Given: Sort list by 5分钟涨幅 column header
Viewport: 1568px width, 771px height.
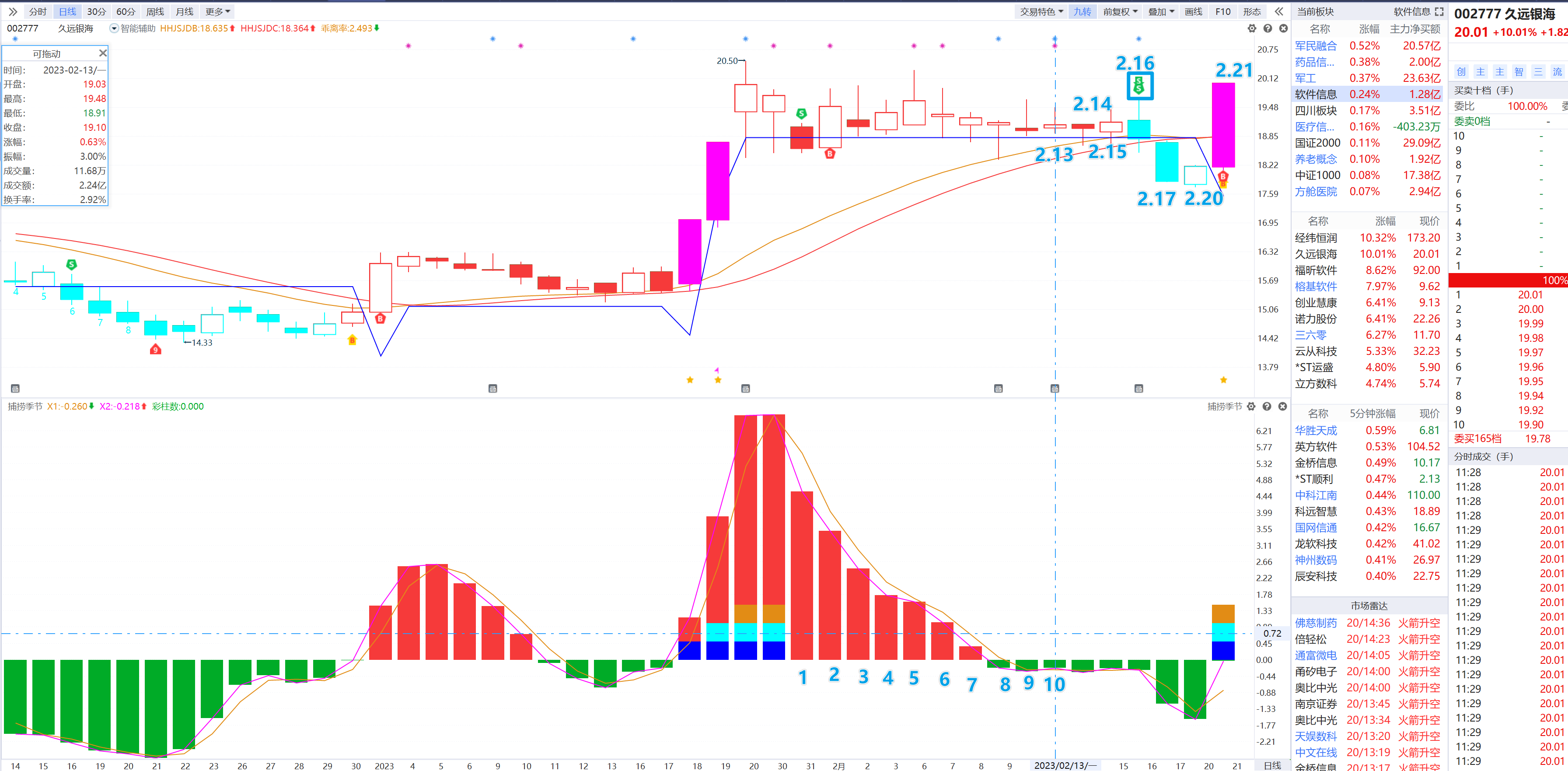Looking at the screenshot, I should (x=1372, y=414).
